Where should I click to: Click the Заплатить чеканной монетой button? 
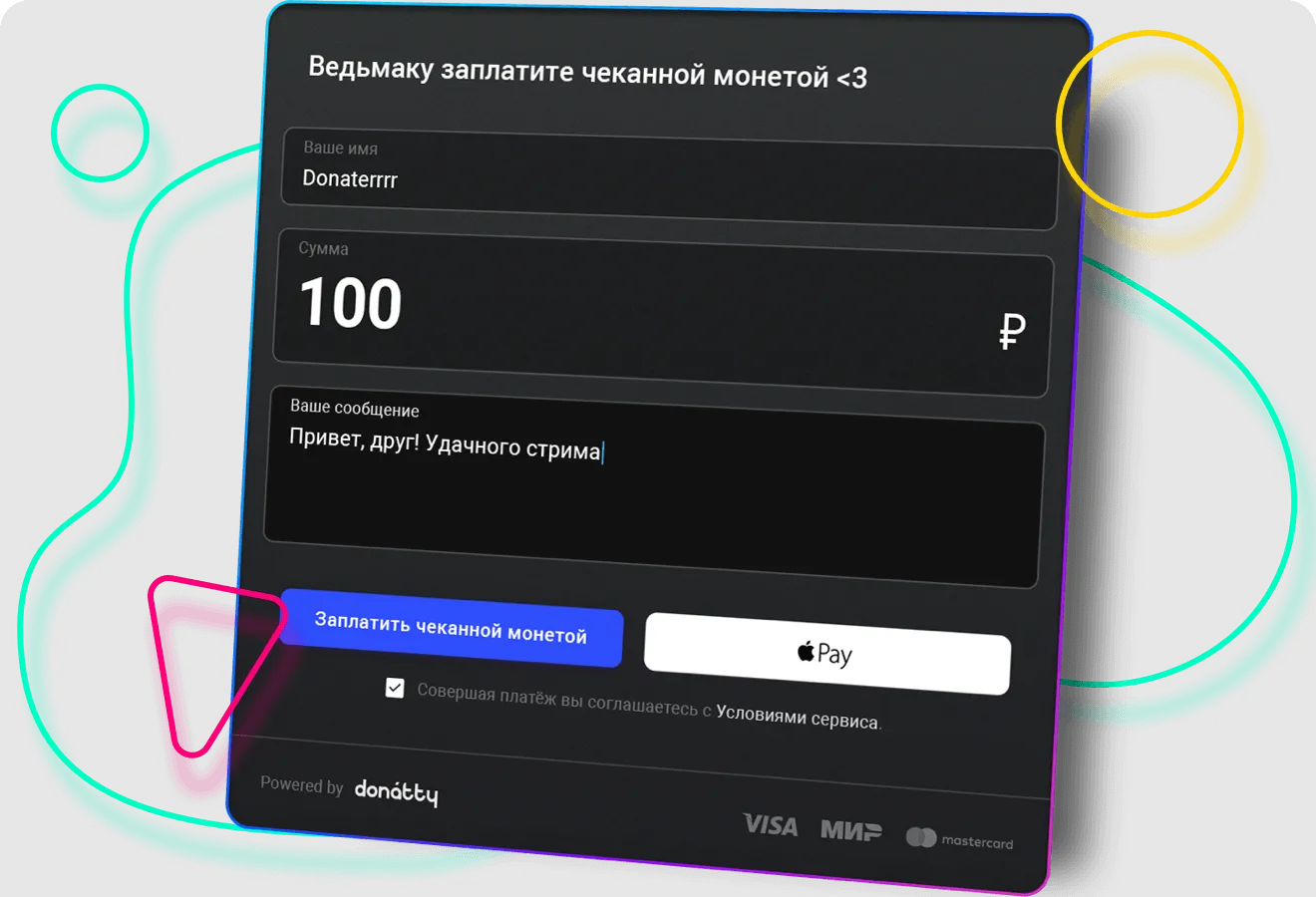452,628
